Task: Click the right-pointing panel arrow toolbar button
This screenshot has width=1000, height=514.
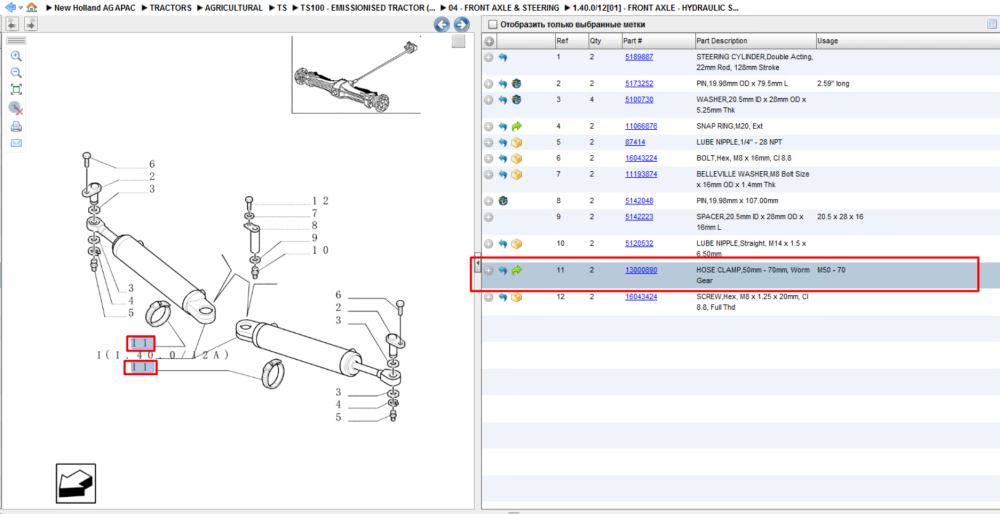Action: (x=31, y=24)
